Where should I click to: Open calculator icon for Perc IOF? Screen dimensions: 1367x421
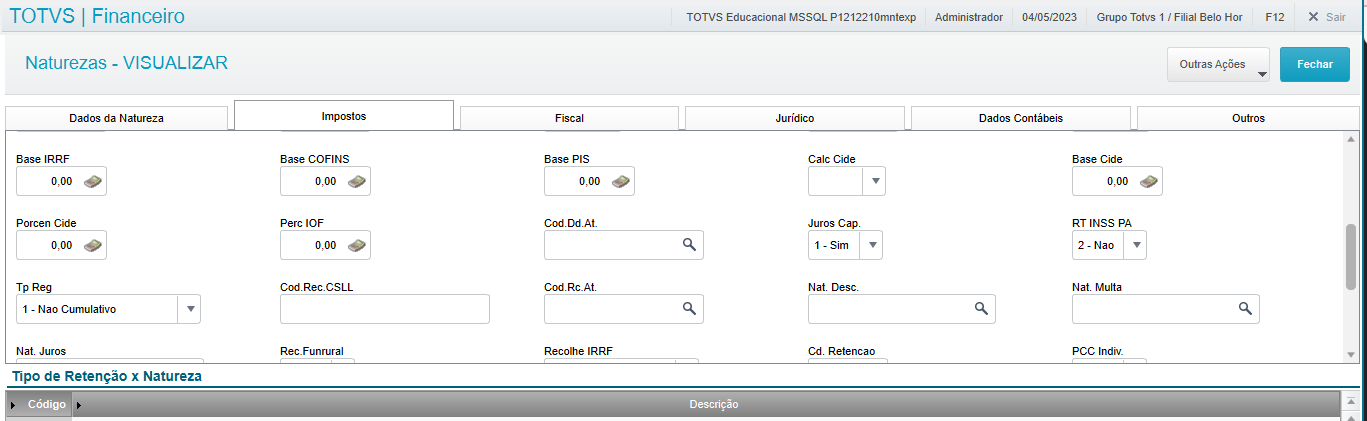tap(358, 245)
